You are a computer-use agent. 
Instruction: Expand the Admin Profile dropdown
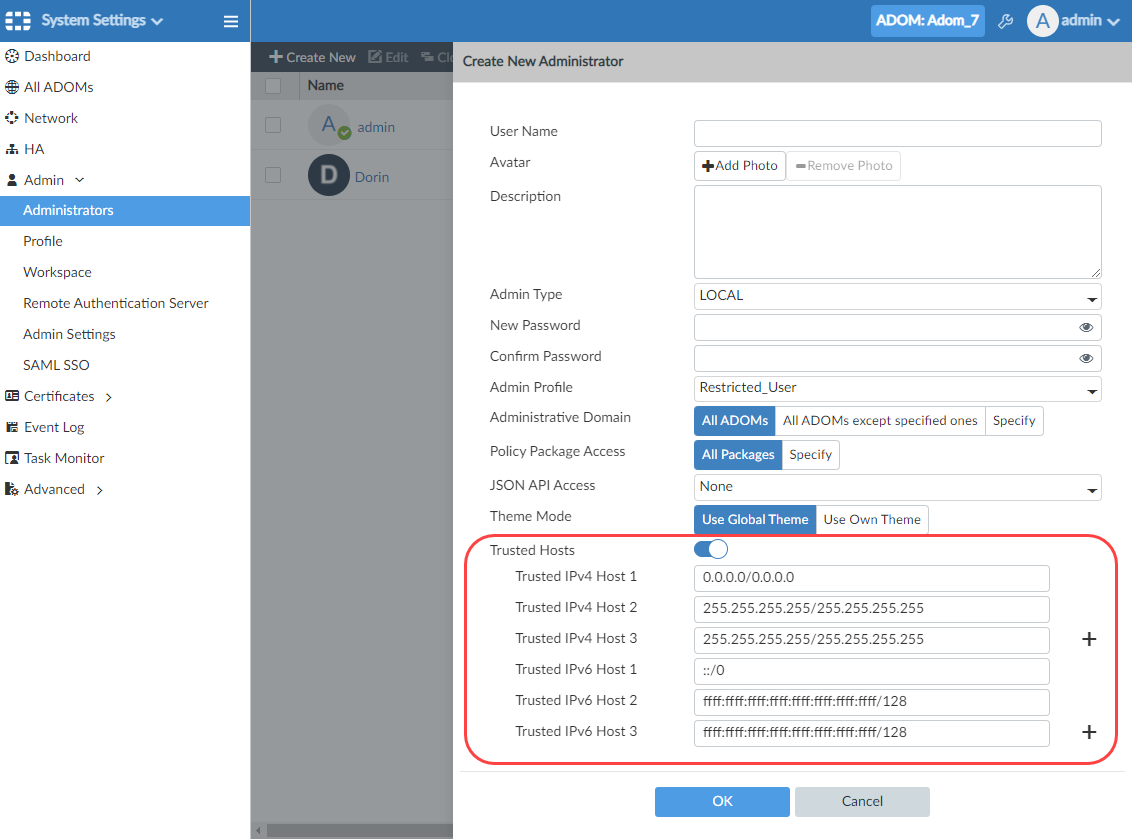(x=897, y=389)
